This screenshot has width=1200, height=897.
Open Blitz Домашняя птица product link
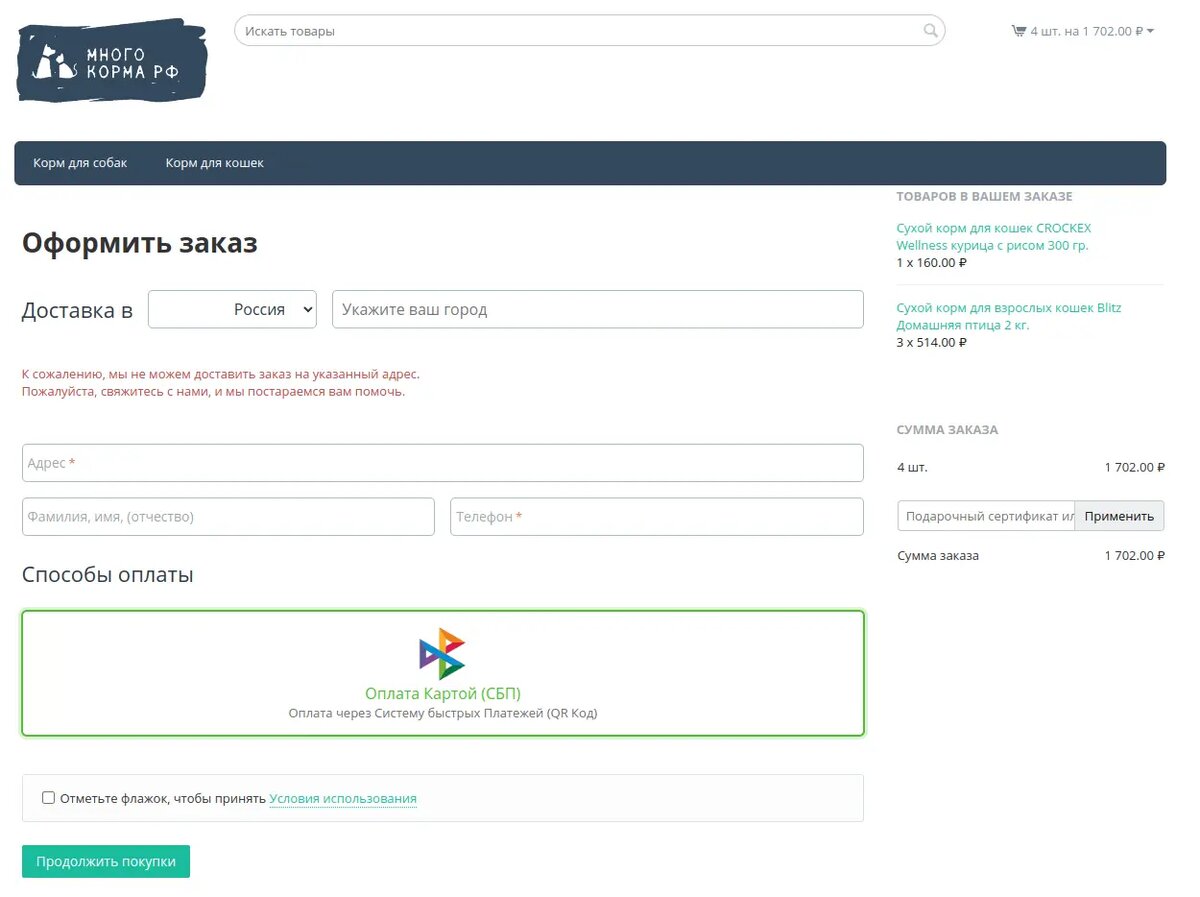tap(1009, 316)
